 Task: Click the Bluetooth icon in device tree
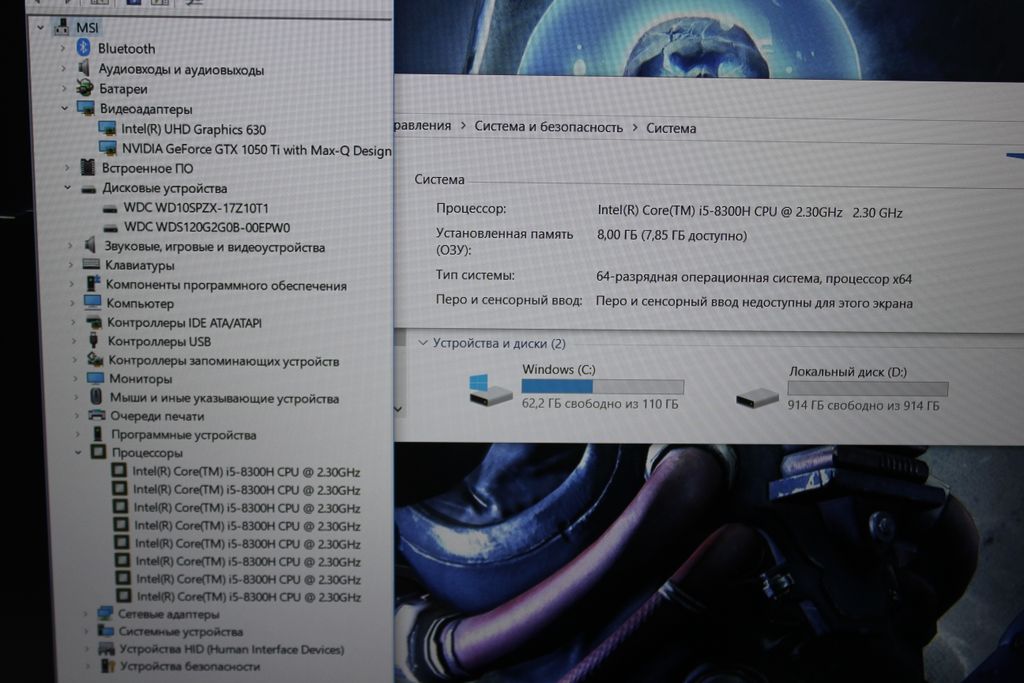(84, 48)
